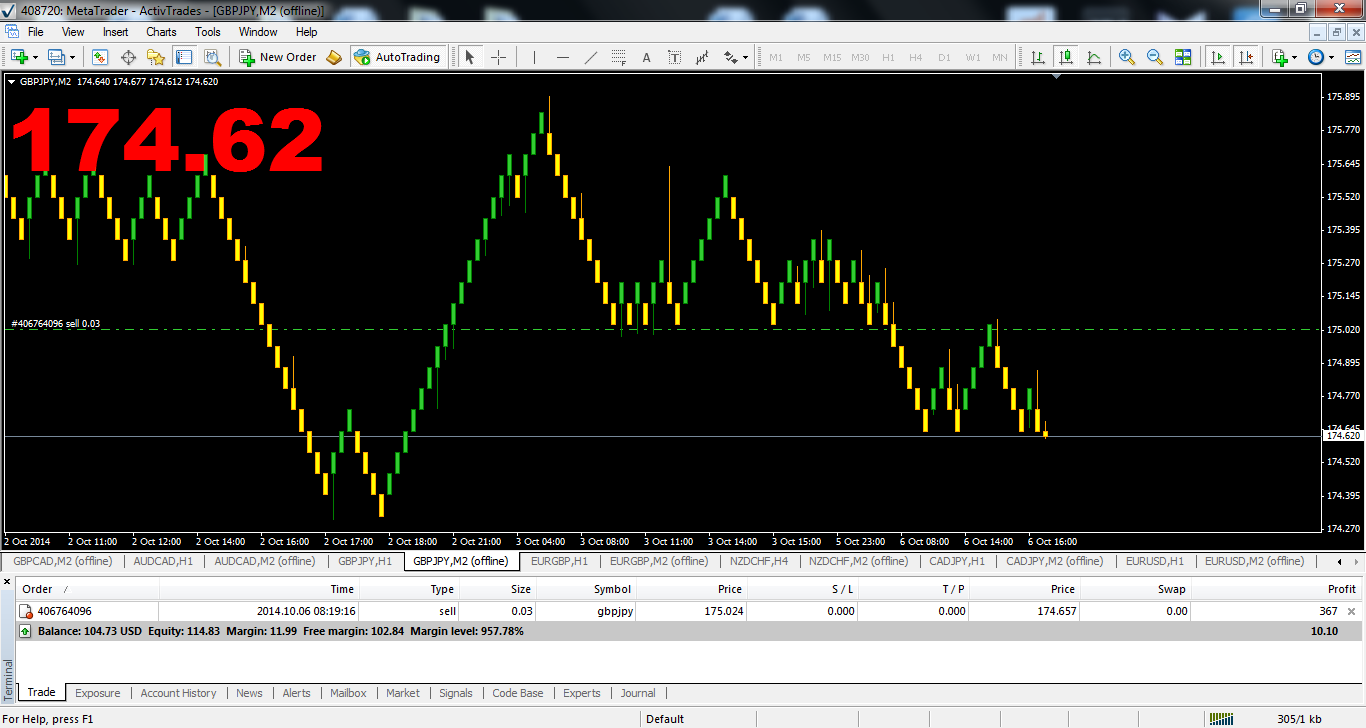Switch chart to Line Chart mode
The image size is (1366, 728).
pyautogui.click(x=1094, y=57)
